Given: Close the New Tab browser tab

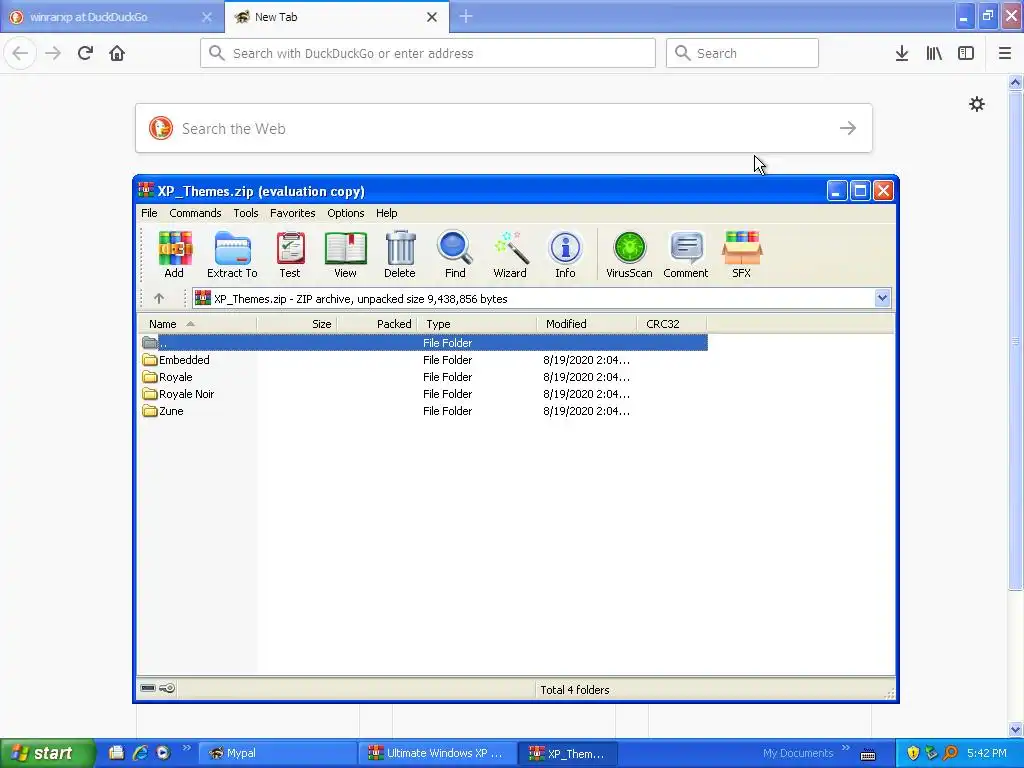Looking at the screenshot, I should [x=432, y=17].
